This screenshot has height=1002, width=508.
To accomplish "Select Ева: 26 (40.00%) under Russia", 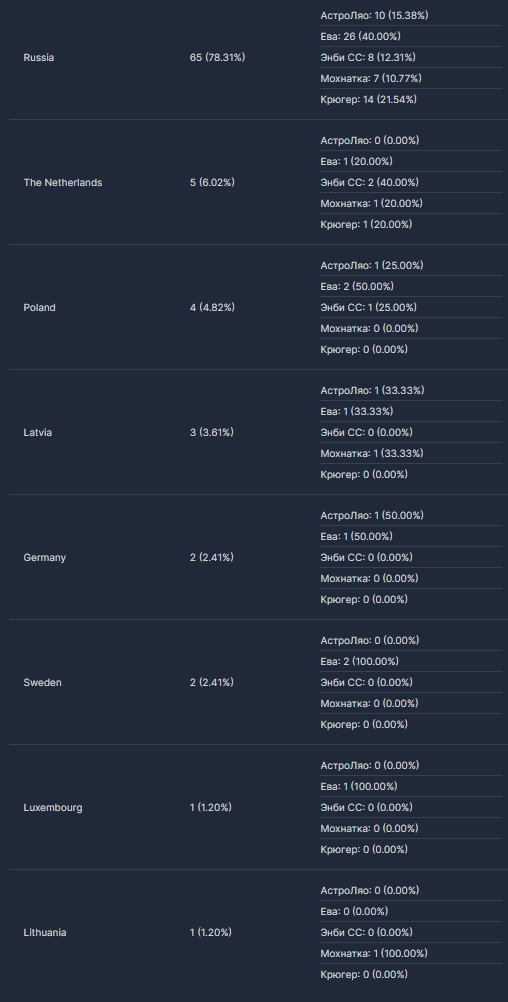I will pyautogui.click(x=360, y=36).
